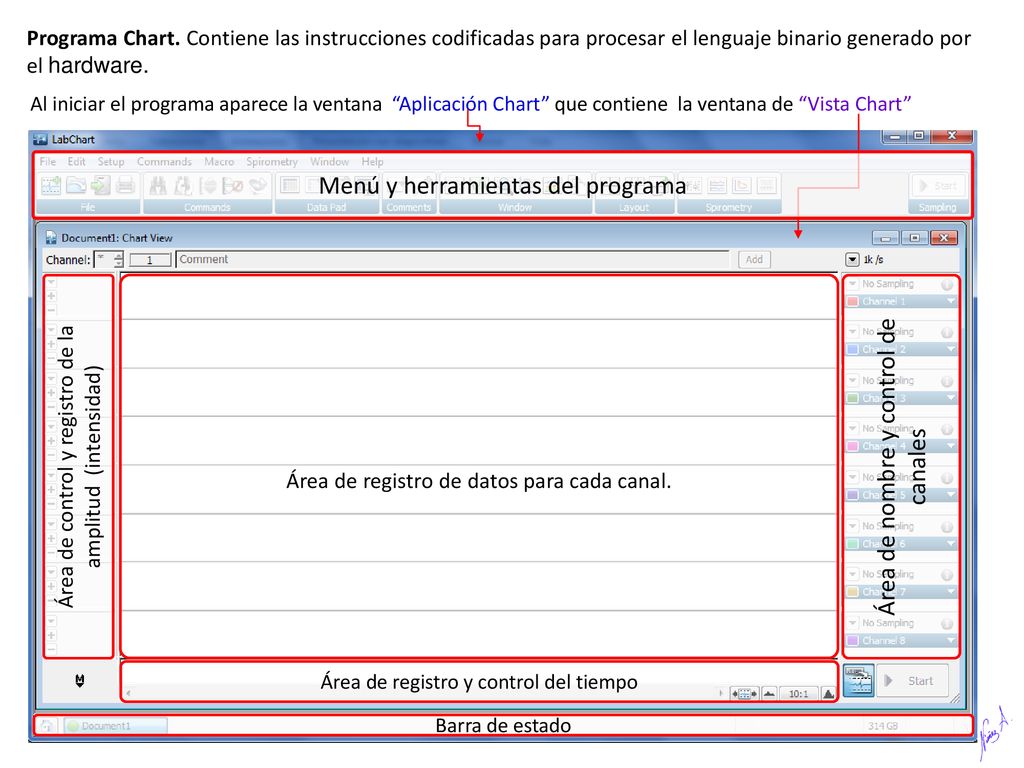1024x768 pixels.
Task: Expand the Channel 2 function menu arrow
Action: click(x=950, y=349)
